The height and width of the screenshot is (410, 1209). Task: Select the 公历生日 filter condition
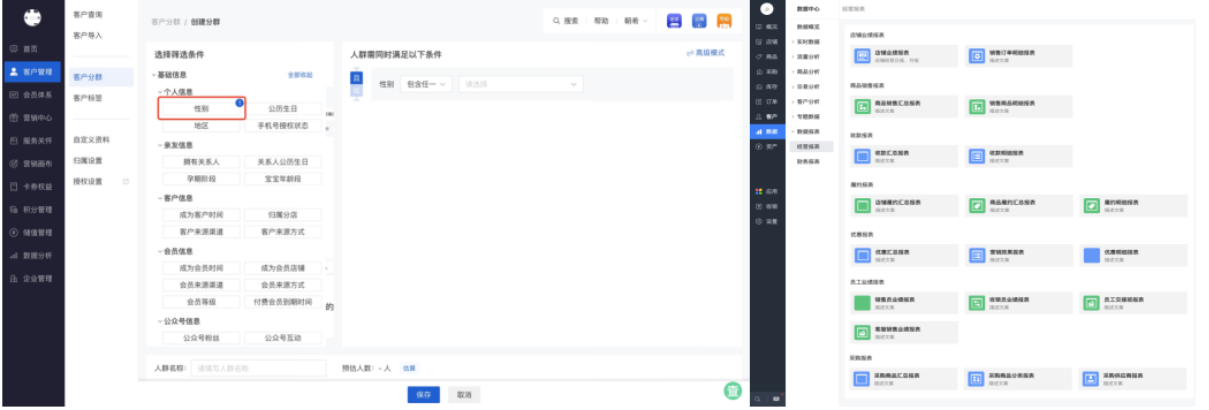(x=283, y=108)
